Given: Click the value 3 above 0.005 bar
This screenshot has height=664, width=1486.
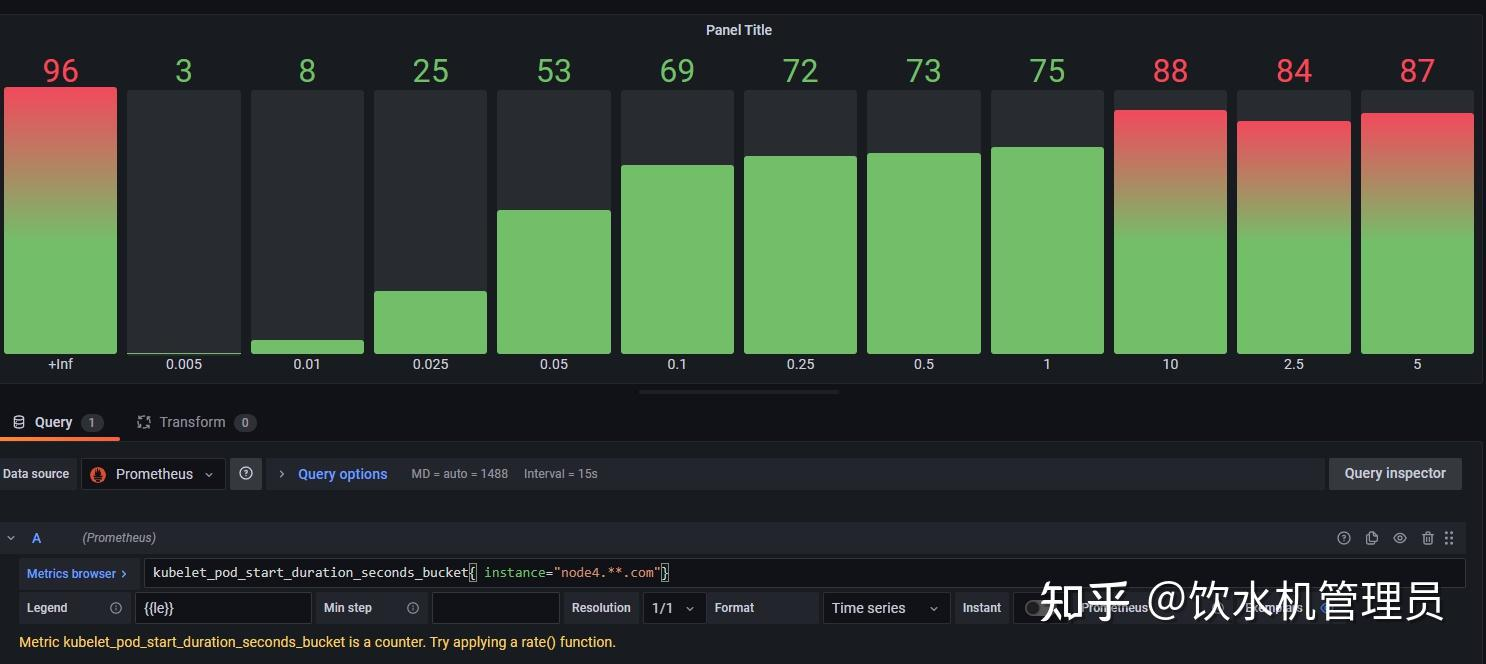Looking at the screenshot, I should click(x=184, y=71).
